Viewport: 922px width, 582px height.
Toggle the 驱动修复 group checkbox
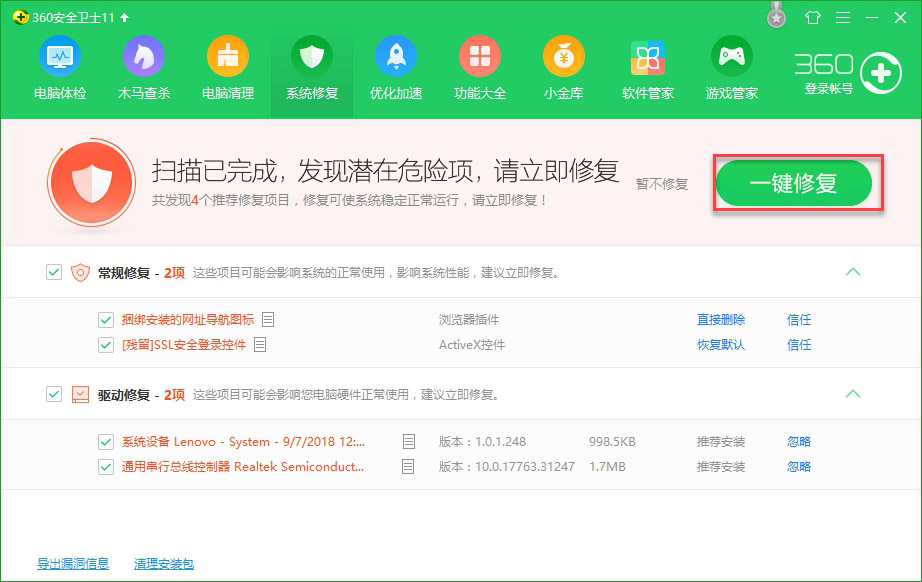pyautogui.click(x=54, y=394)
